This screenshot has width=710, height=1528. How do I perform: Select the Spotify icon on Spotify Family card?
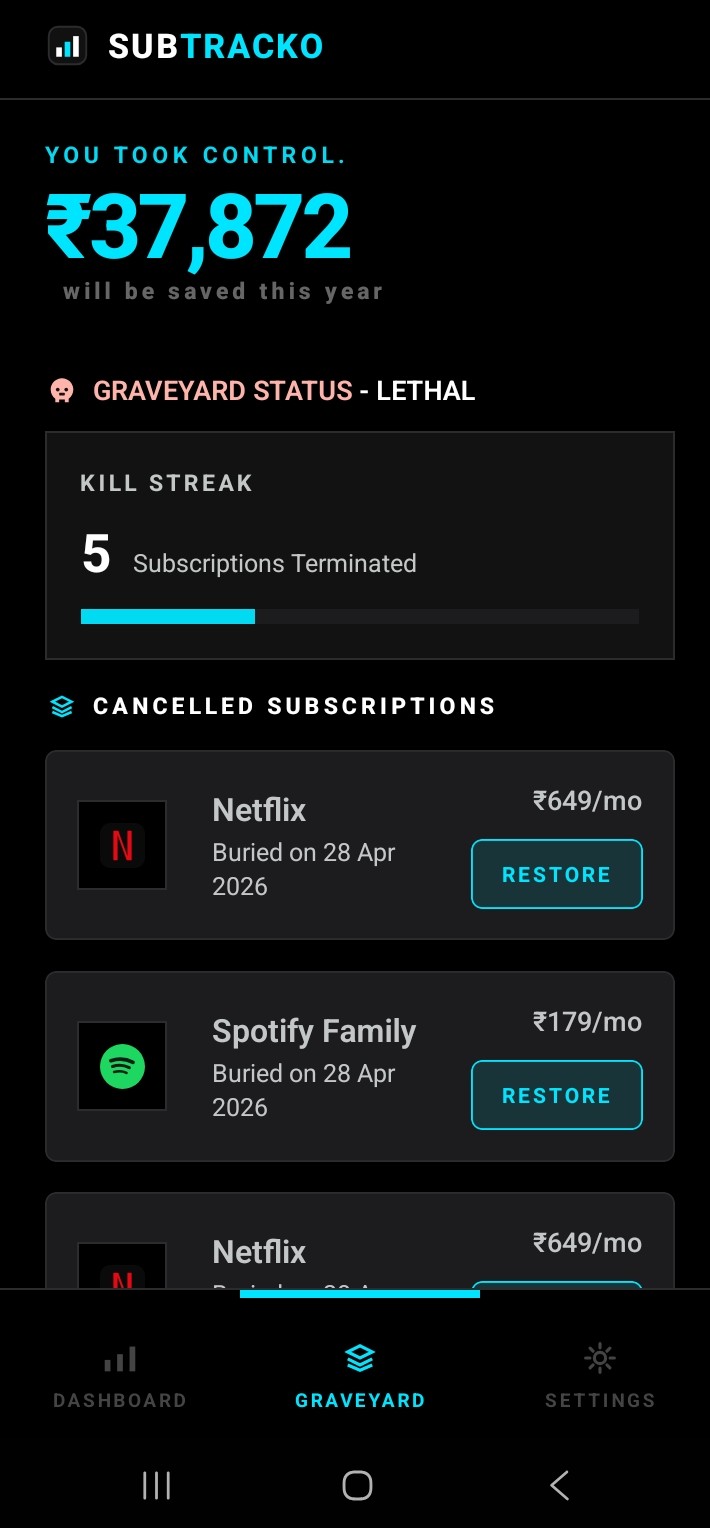[121, 1066]
